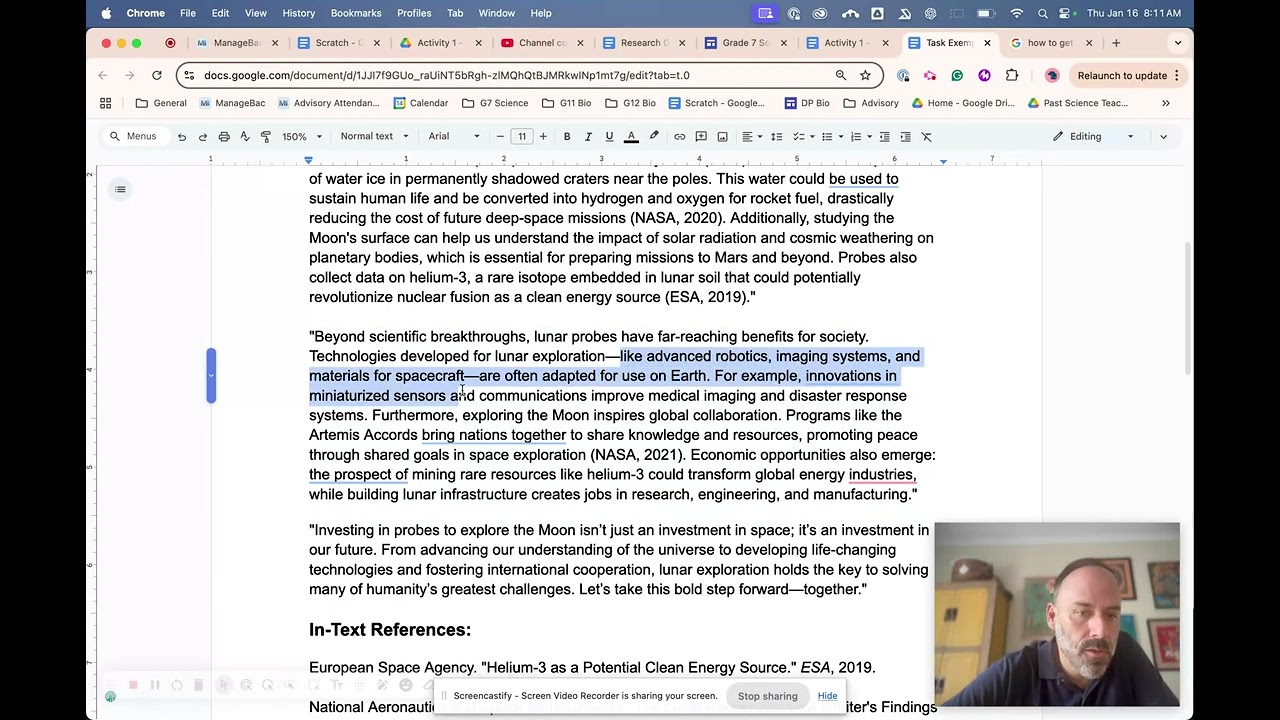The width and height of the screenshot is (1280, 720).
Task: Reload the current page
Action: [x=157, y=75]
